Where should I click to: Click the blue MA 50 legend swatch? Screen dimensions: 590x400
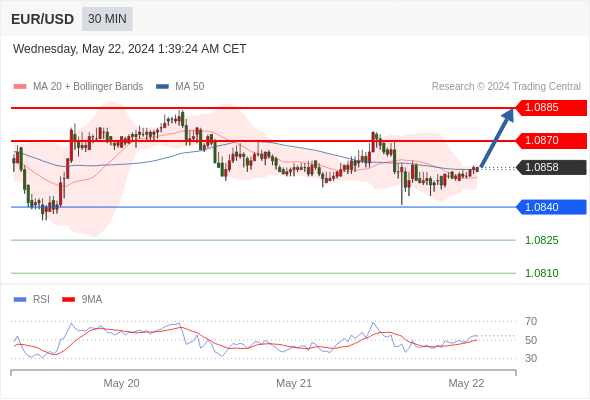point(162,87)
